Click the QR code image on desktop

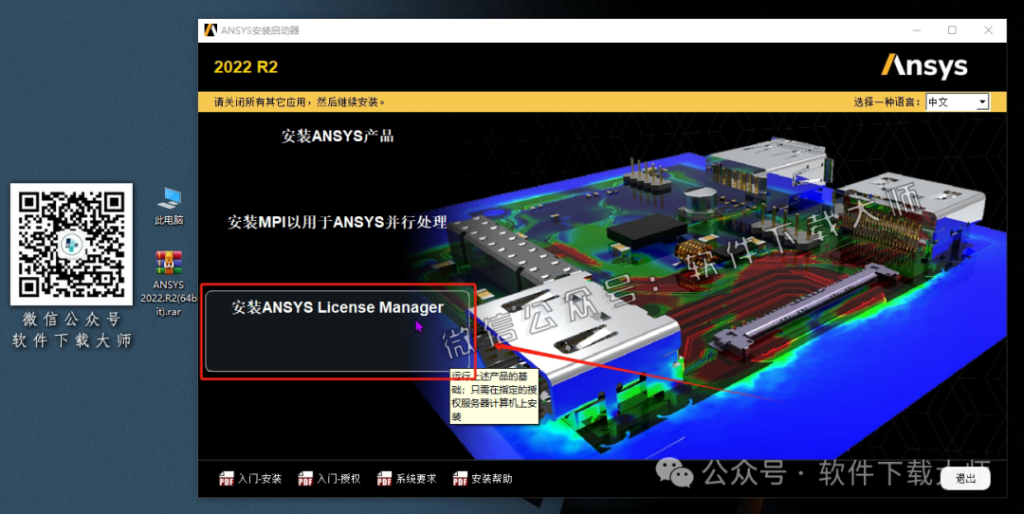point(71,244)
